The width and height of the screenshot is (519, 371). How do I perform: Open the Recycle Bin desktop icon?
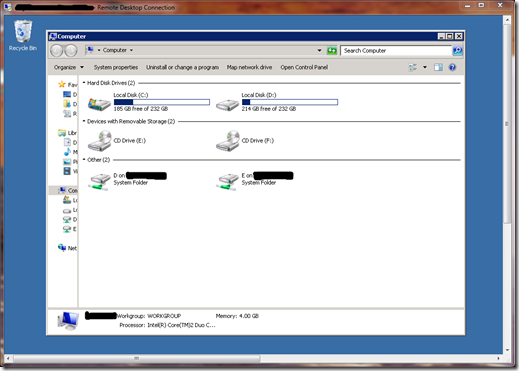coord(23,35)
